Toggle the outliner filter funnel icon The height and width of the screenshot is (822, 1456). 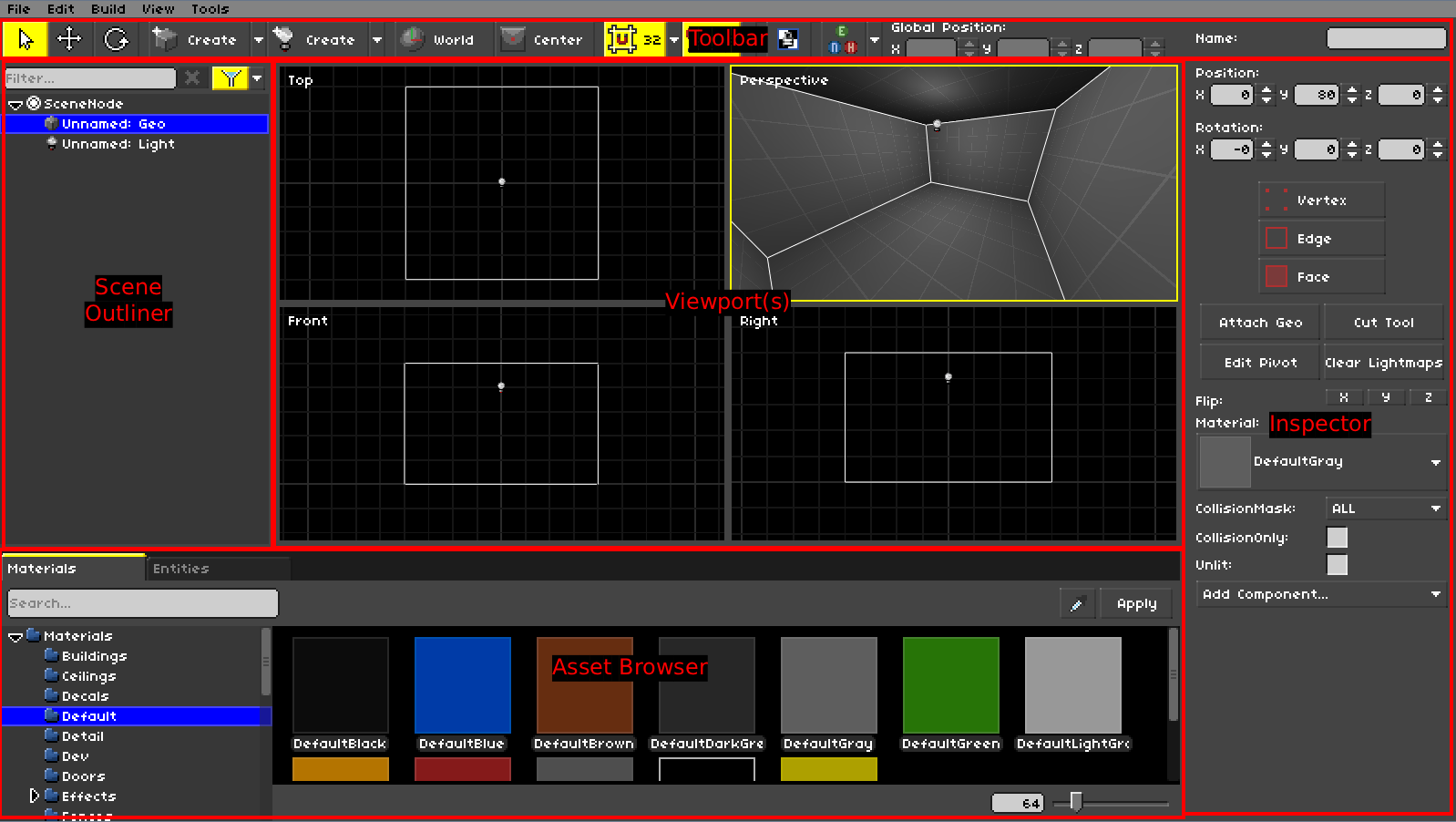pyautogui.click(x=230, y=78)
